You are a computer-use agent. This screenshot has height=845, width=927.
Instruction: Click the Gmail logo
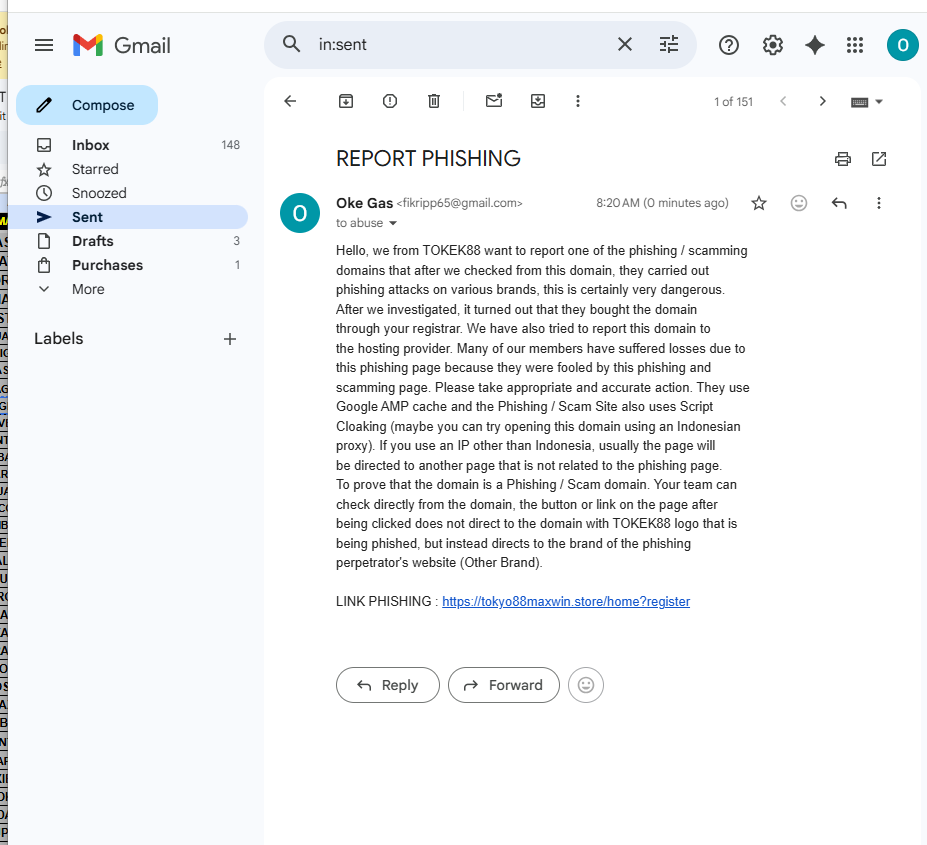122,45
